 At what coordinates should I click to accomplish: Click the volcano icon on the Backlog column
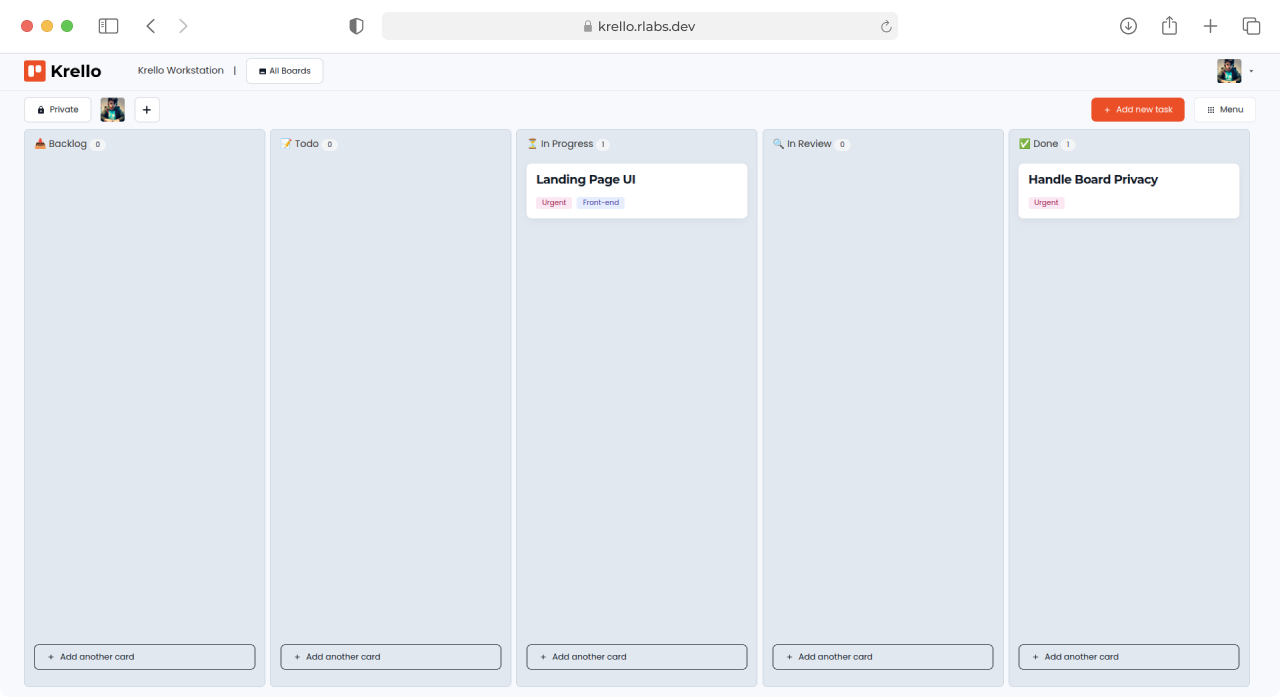pos(39,143)
